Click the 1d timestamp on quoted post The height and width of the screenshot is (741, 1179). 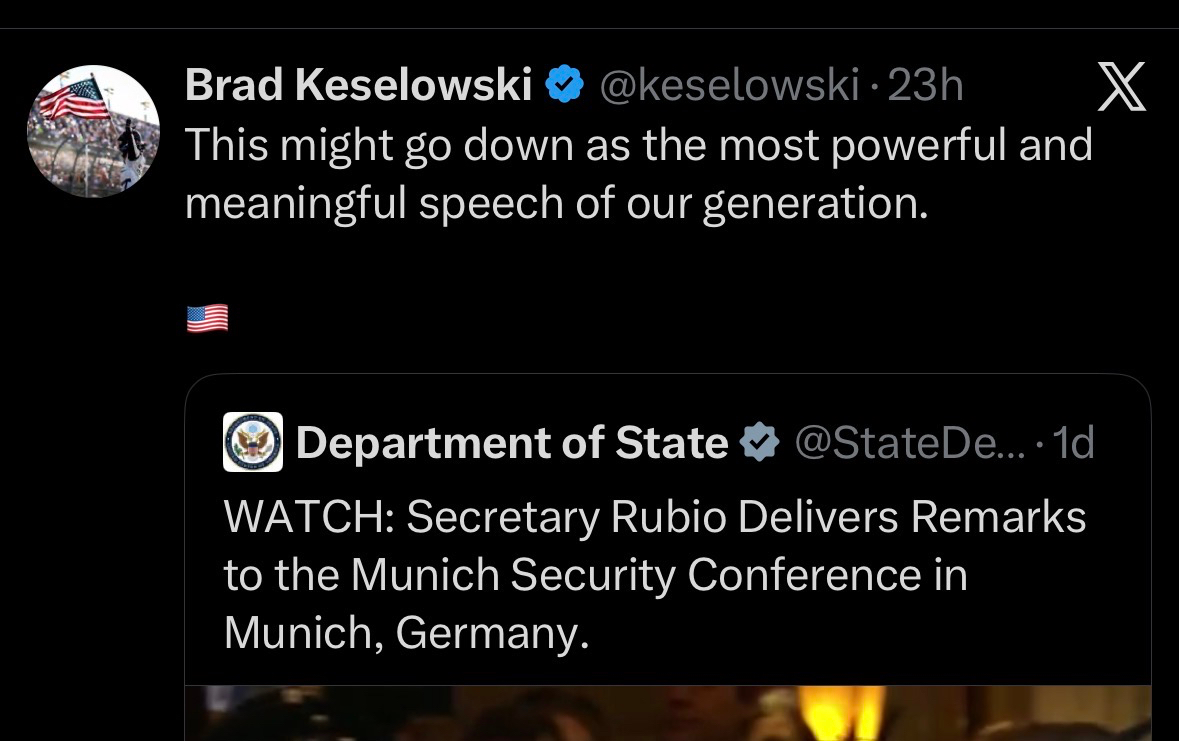[1074, 442]
